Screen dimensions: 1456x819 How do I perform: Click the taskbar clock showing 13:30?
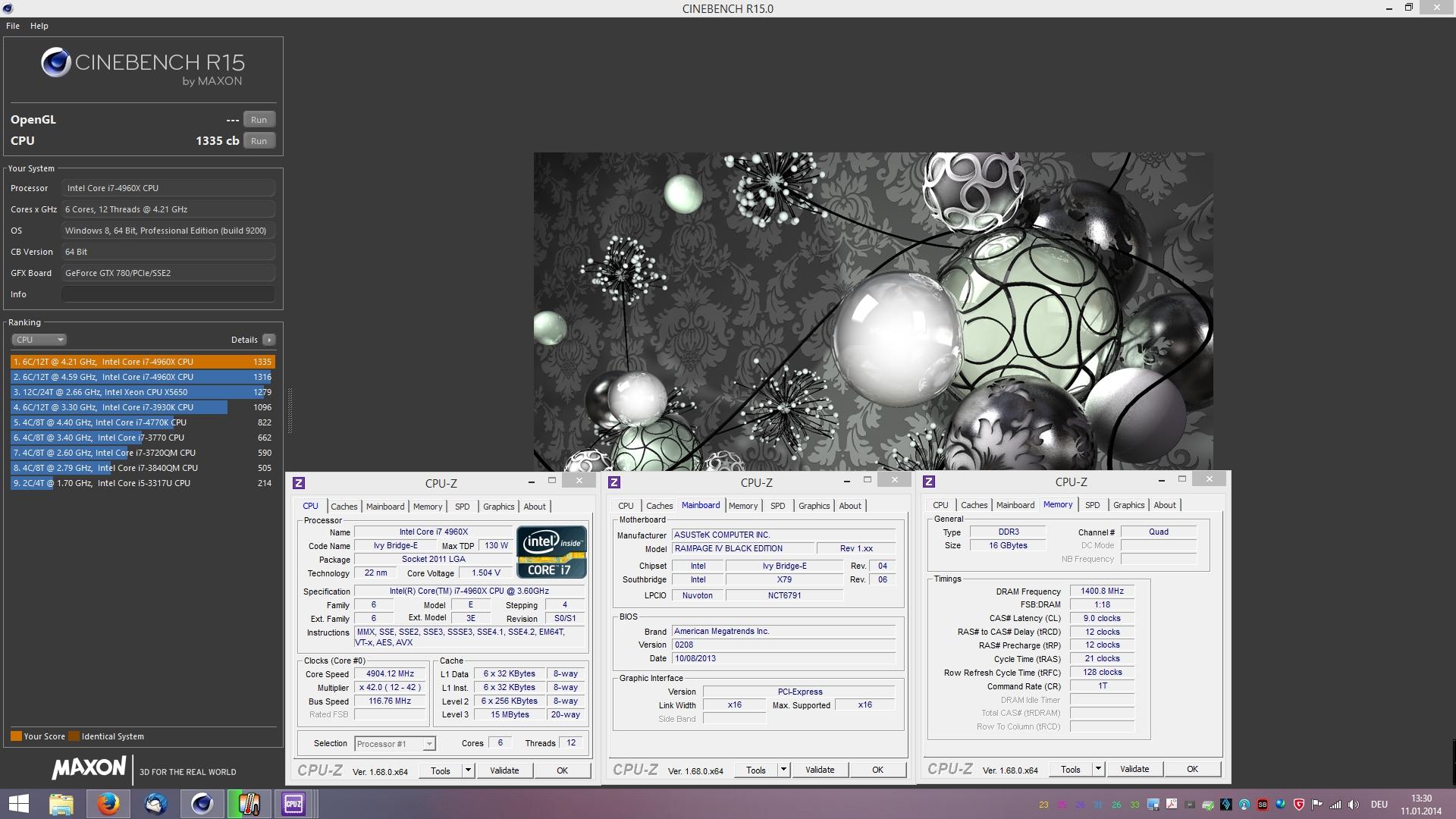click(x=1421, y=799)
